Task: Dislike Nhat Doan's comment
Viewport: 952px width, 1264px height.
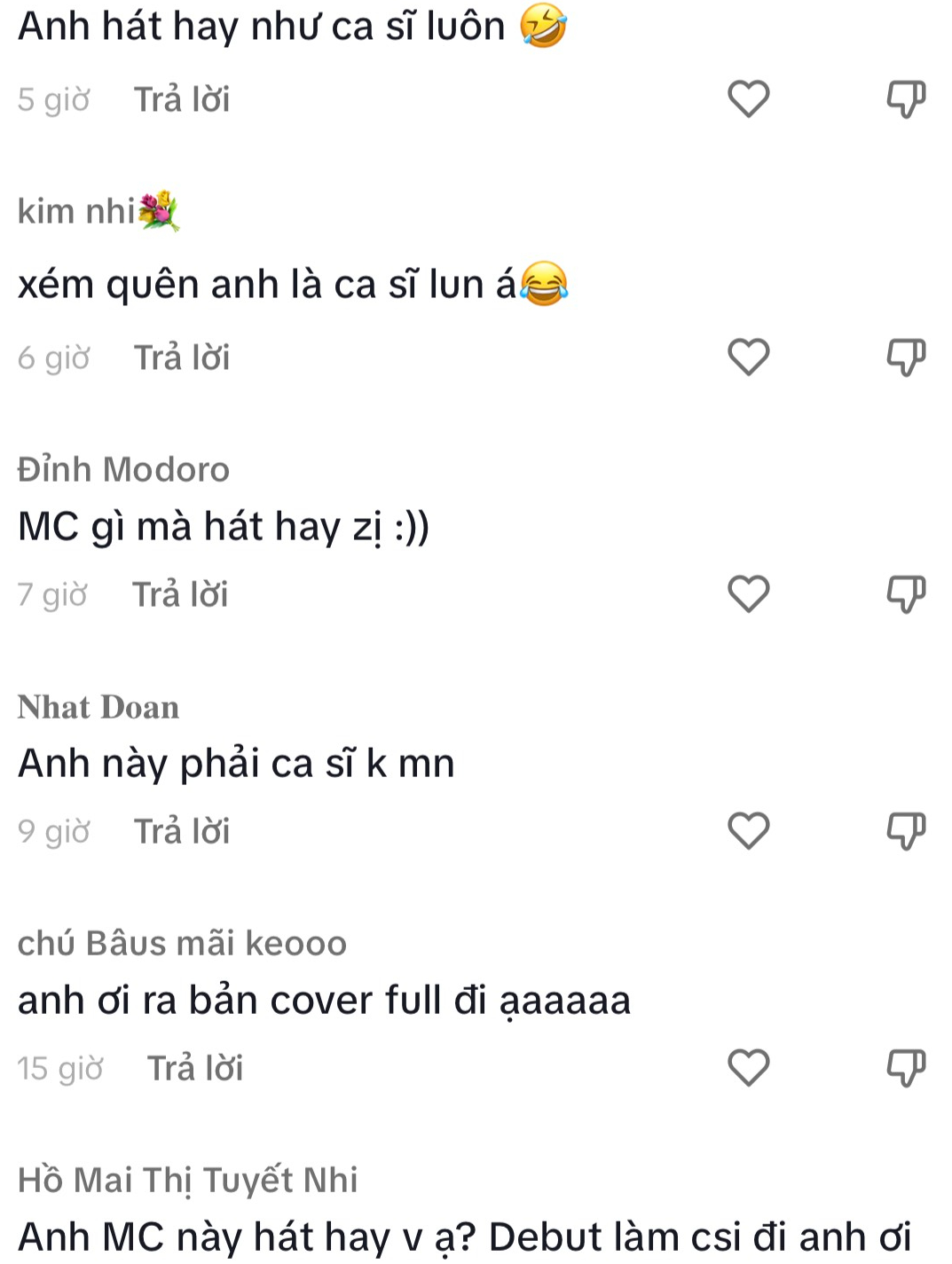Action: pyautogui.click(x=906, y=830)
